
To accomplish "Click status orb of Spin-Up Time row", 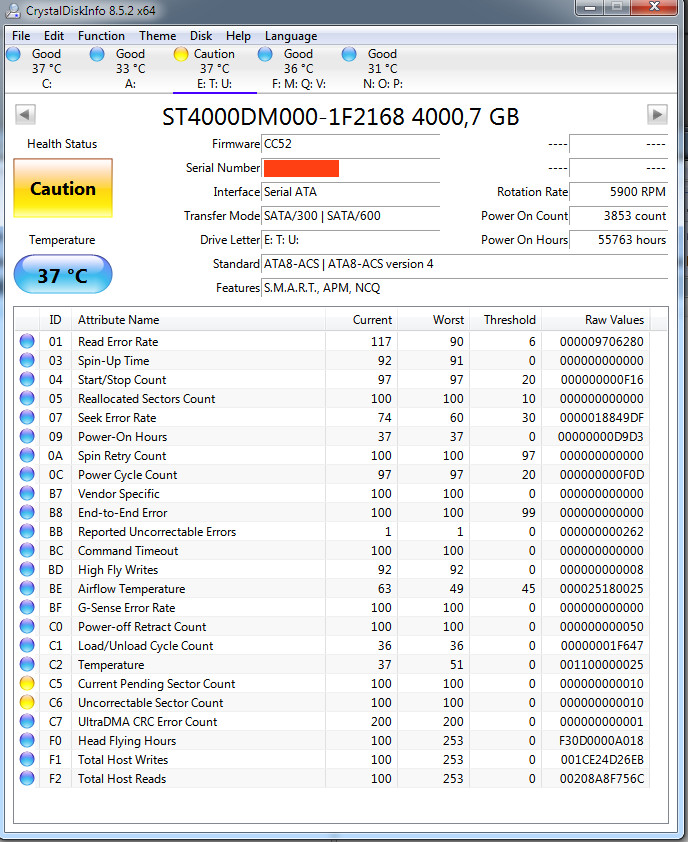I will click(27, 360).
